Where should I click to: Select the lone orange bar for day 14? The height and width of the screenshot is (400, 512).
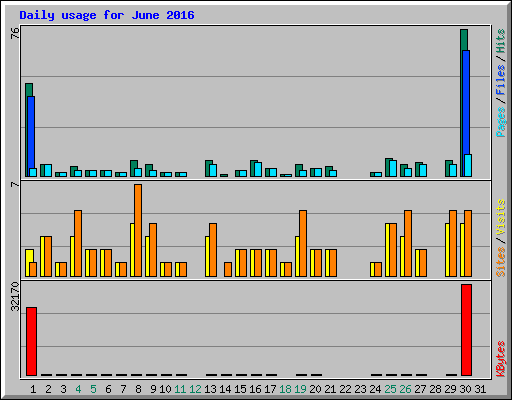(228, 269)
